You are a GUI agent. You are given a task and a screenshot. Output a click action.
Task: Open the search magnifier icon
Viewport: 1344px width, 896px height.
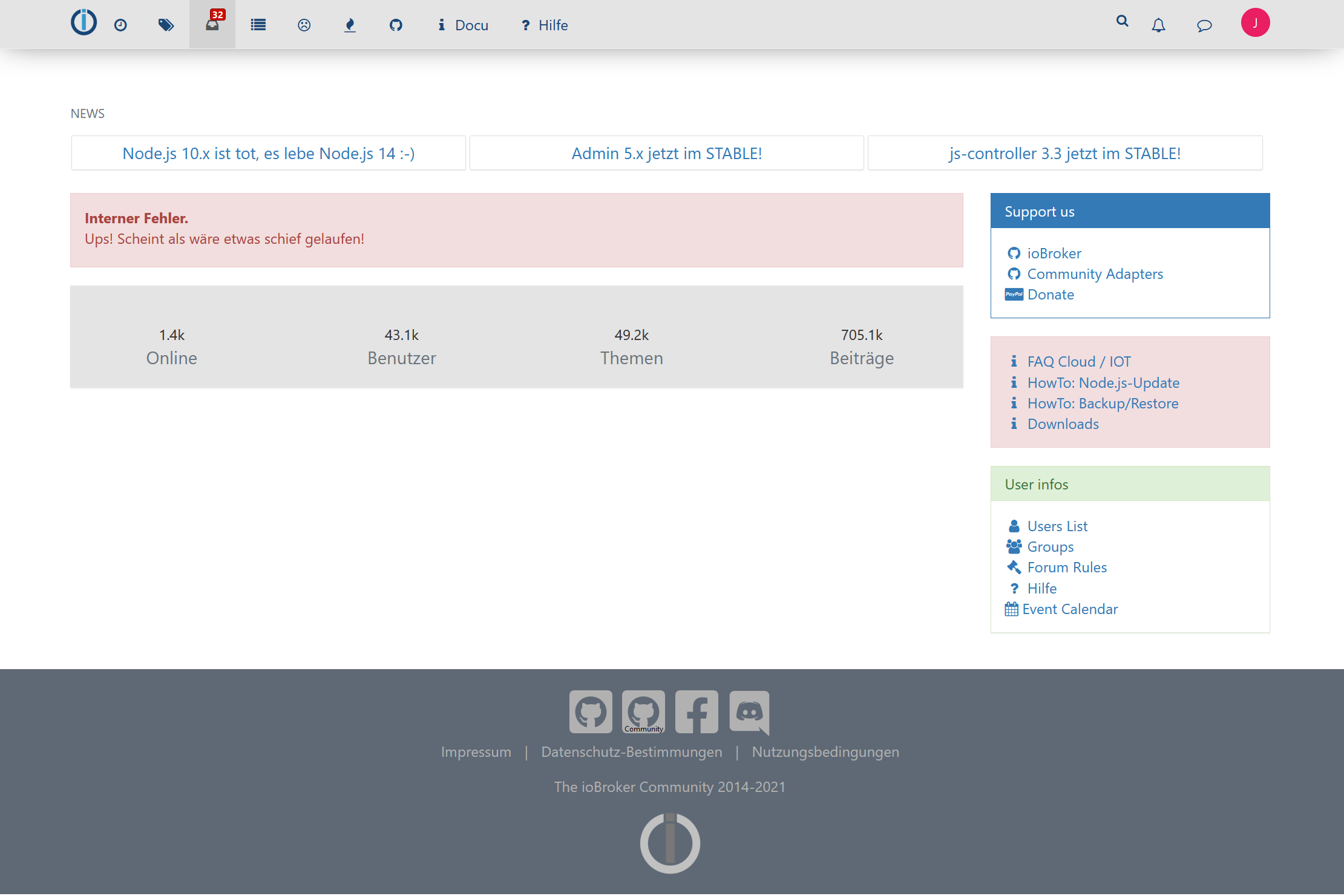[x=1122, y=21]
